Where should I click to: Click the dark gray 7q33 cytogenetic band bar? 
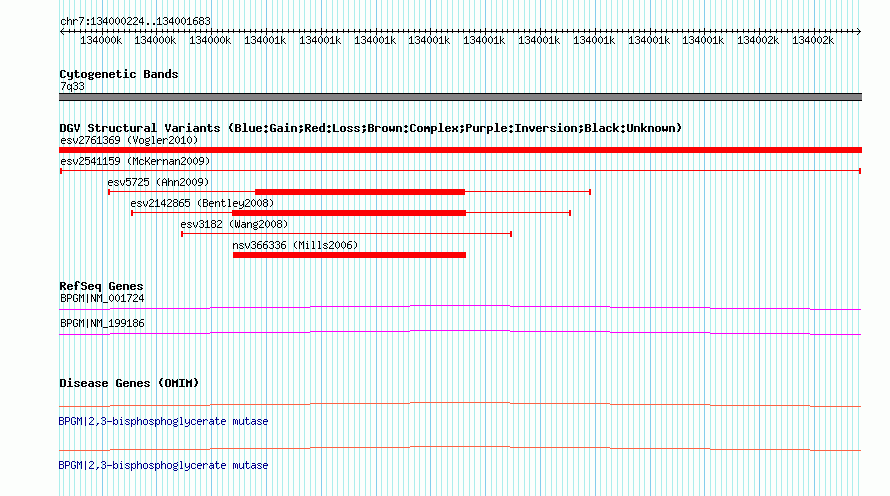coord(460,97)
